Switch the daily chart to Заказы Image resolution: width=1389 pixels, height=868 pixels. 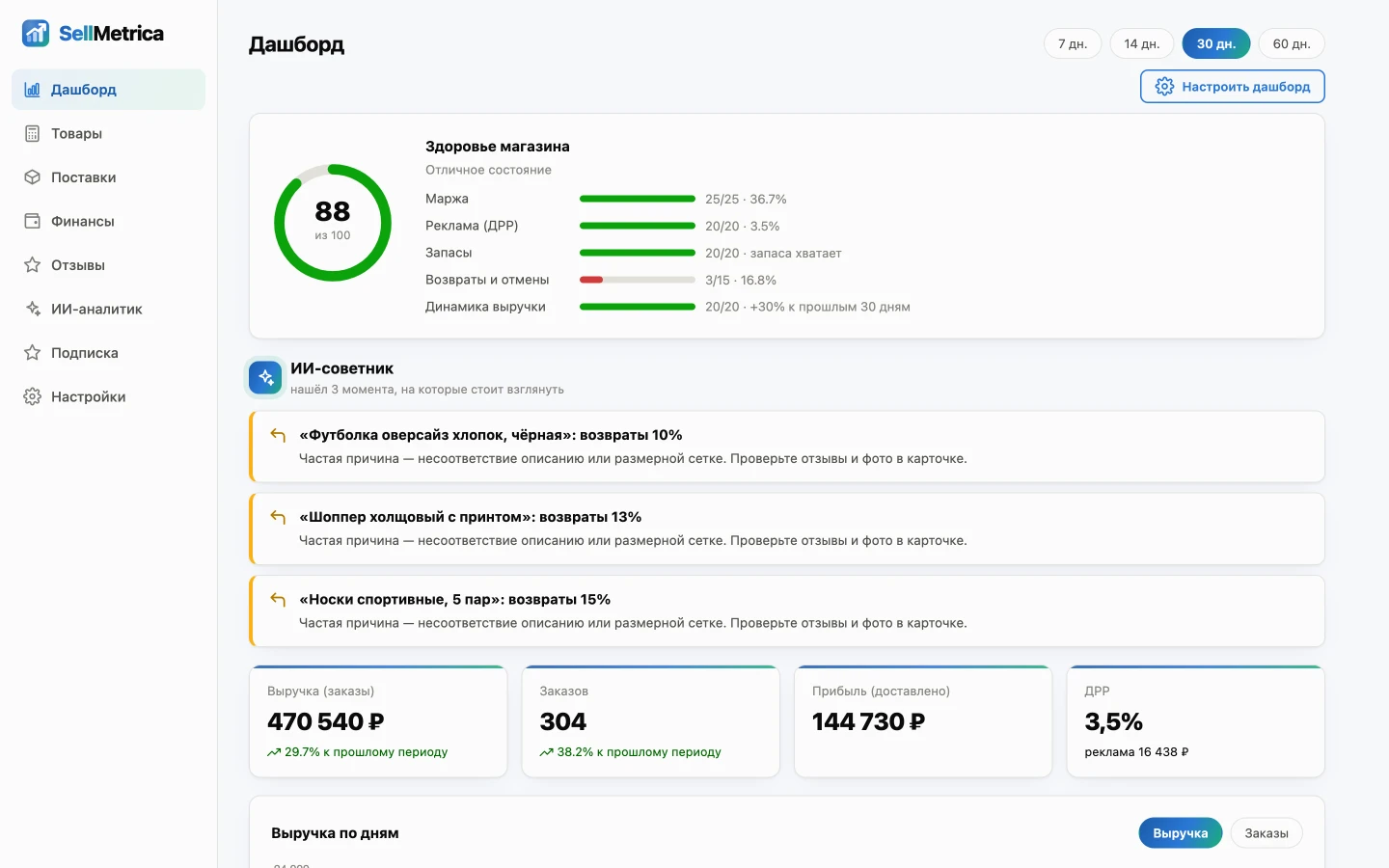(x=1266, y=833)
